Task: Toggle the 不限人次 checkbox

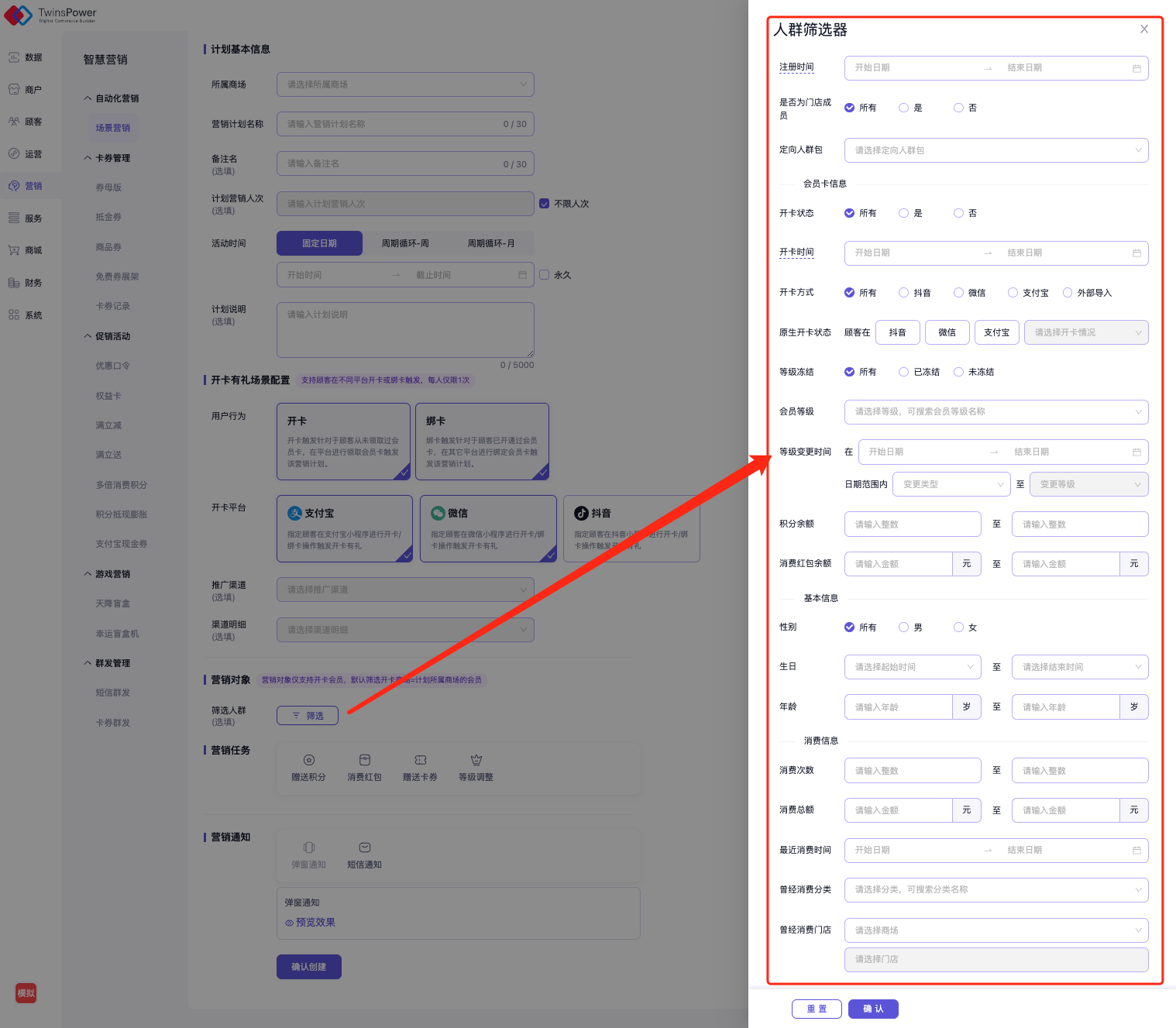Action: tap(545, 204)
